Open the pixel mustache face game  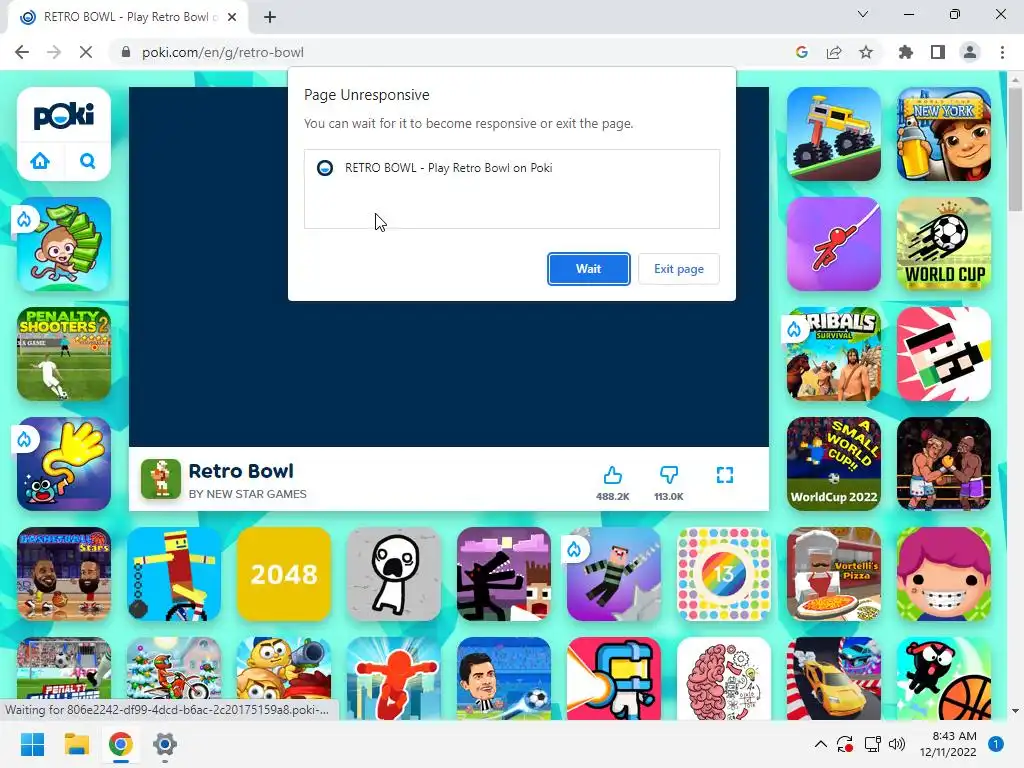(944, 354)
